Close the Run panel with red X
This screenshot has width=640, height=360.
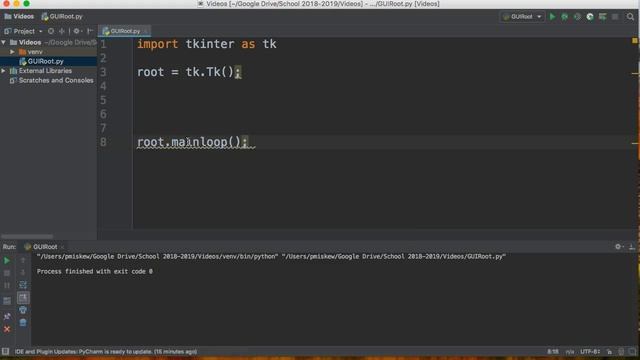[x=7, y=329]
